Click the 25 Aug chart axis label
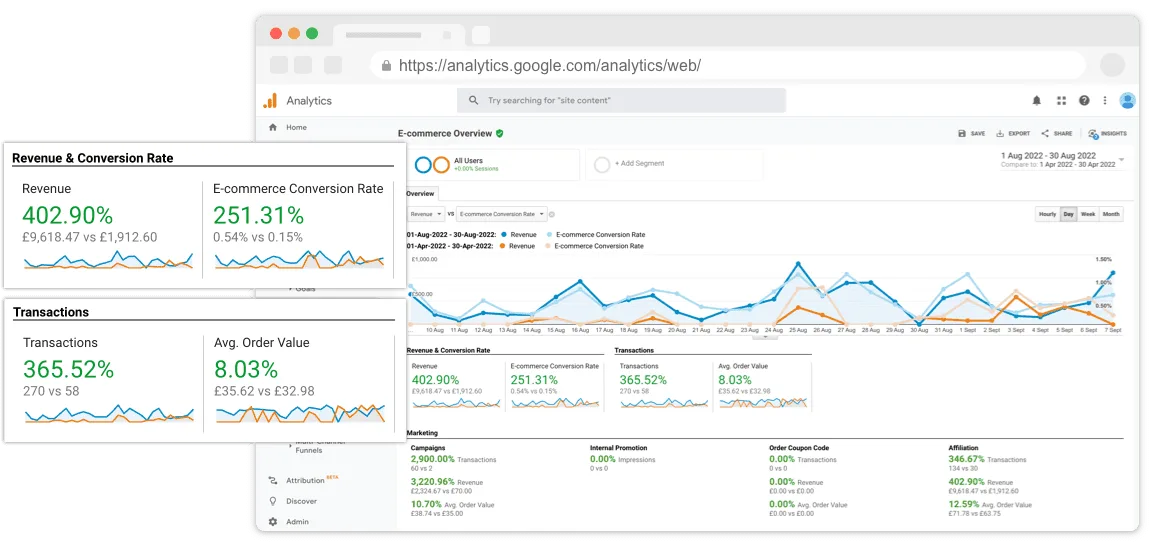The height and width of the screenshot is (549, 1156). [x=797, y=331]
